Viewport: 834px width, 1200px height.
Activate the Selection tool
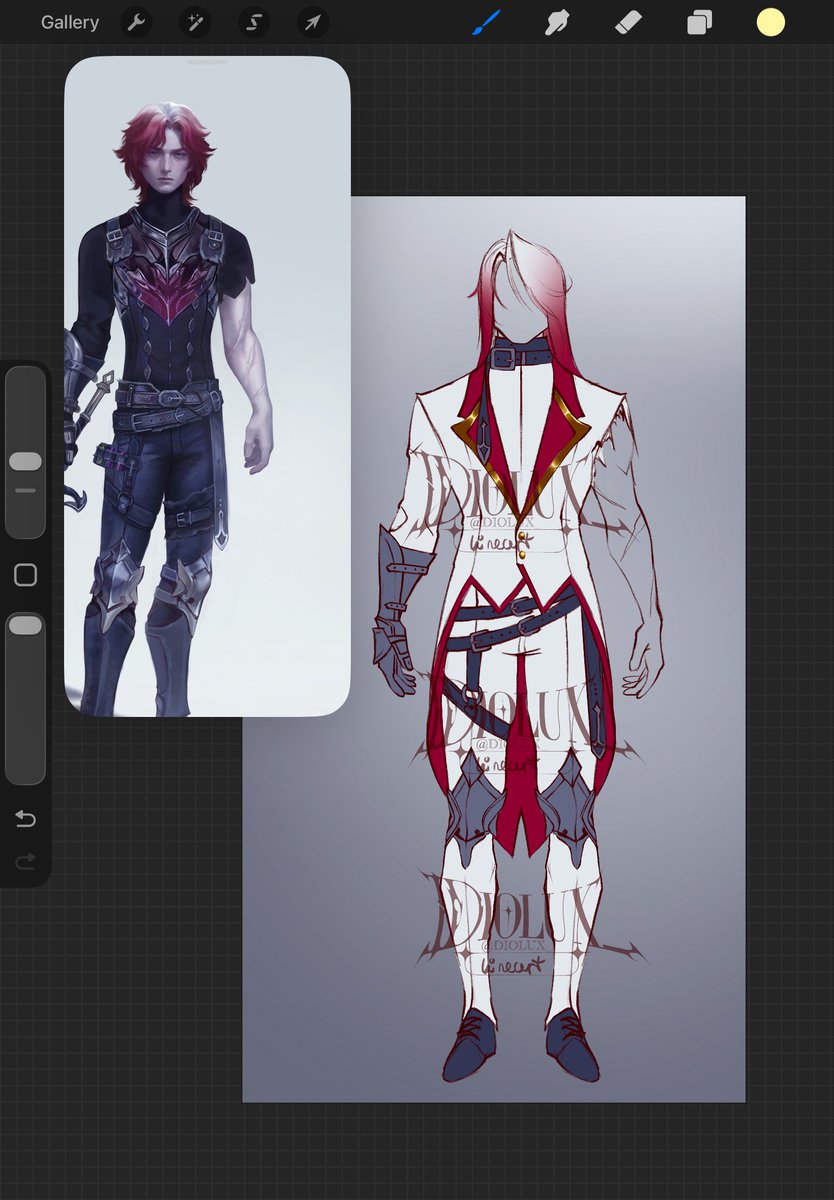tap(254, 22)
